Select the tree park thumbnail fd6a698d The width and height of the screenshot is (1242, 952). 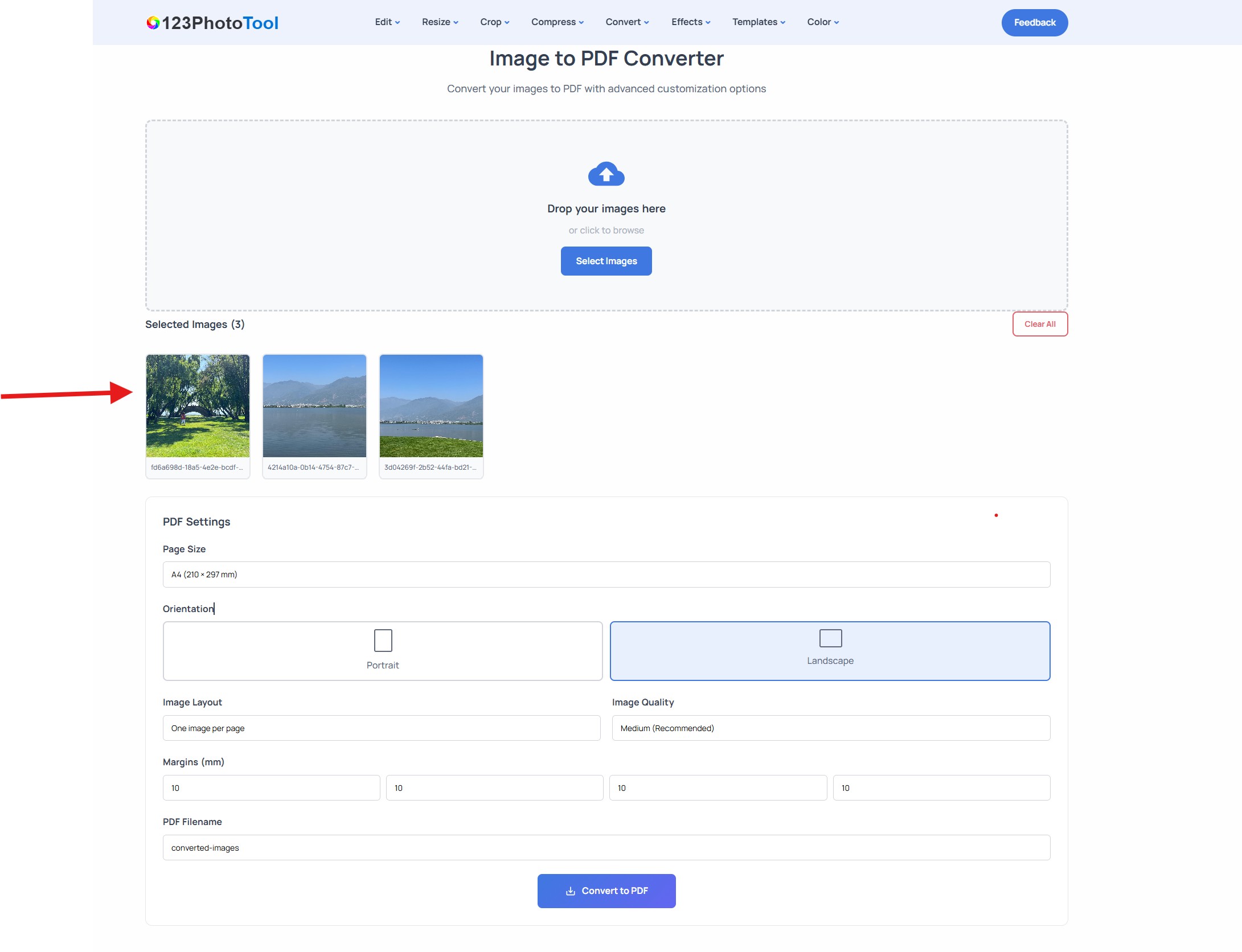coord(198,406)
